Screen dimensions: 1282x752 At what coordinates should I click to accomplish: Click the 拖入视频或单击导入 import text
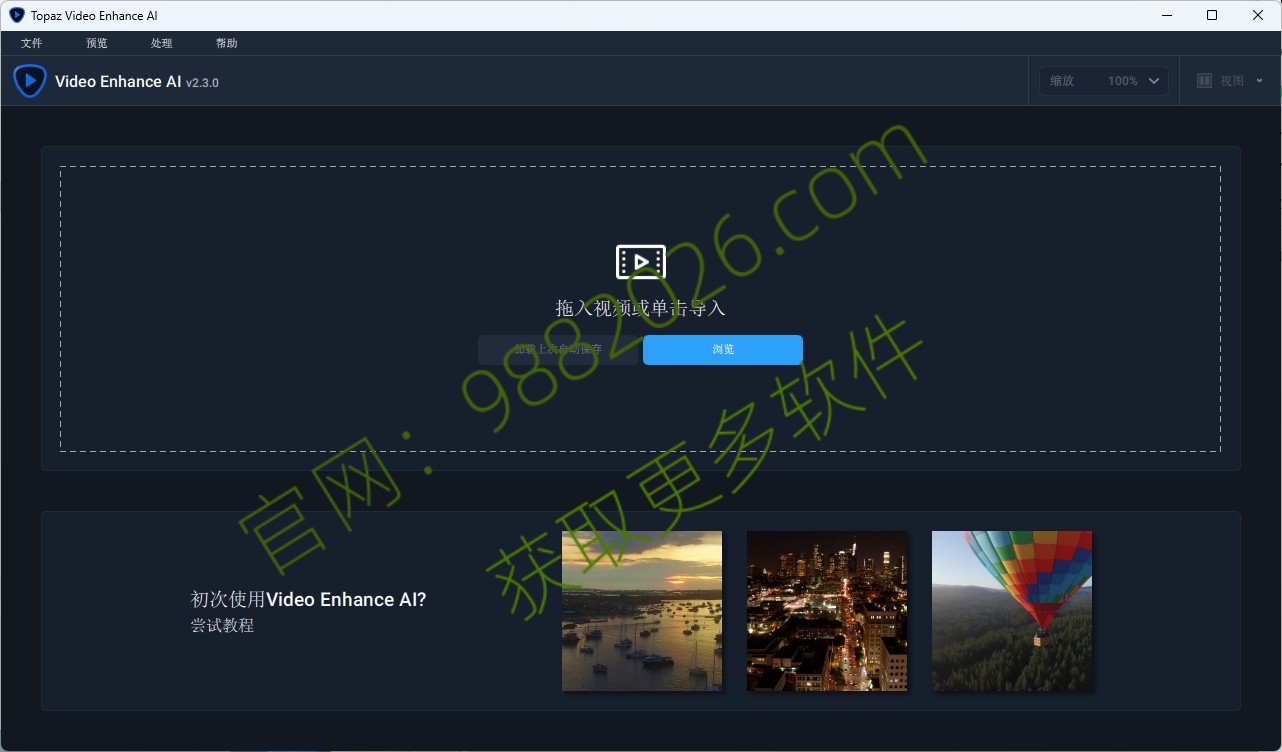tap(641, 308)
